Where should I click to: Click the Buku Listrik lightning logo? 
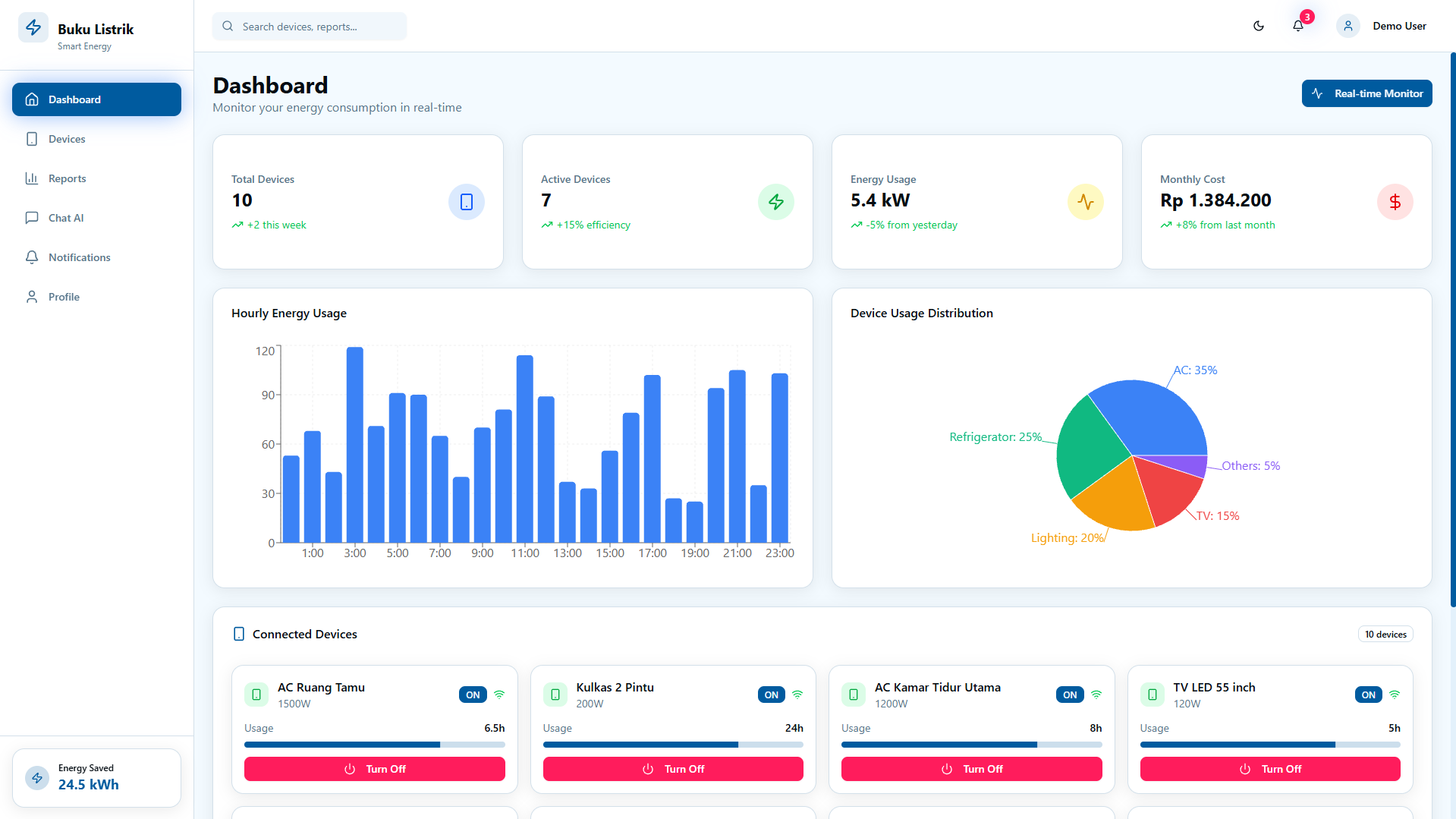[33, 28]
